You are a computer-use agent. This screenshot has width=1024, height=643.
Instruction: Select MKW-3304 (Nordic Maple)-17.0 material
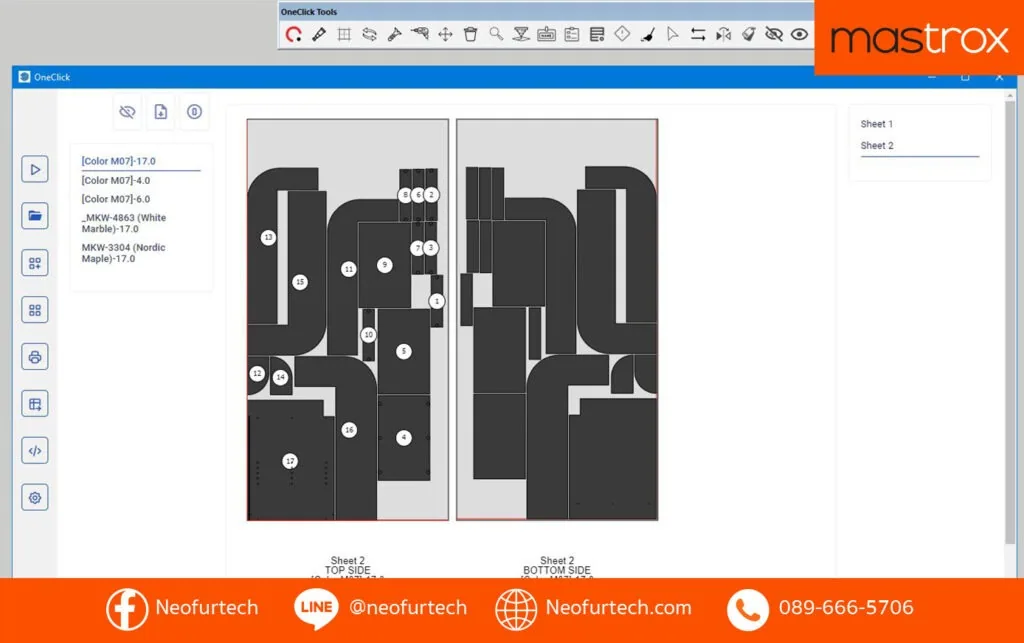click(x=123, y=253)
